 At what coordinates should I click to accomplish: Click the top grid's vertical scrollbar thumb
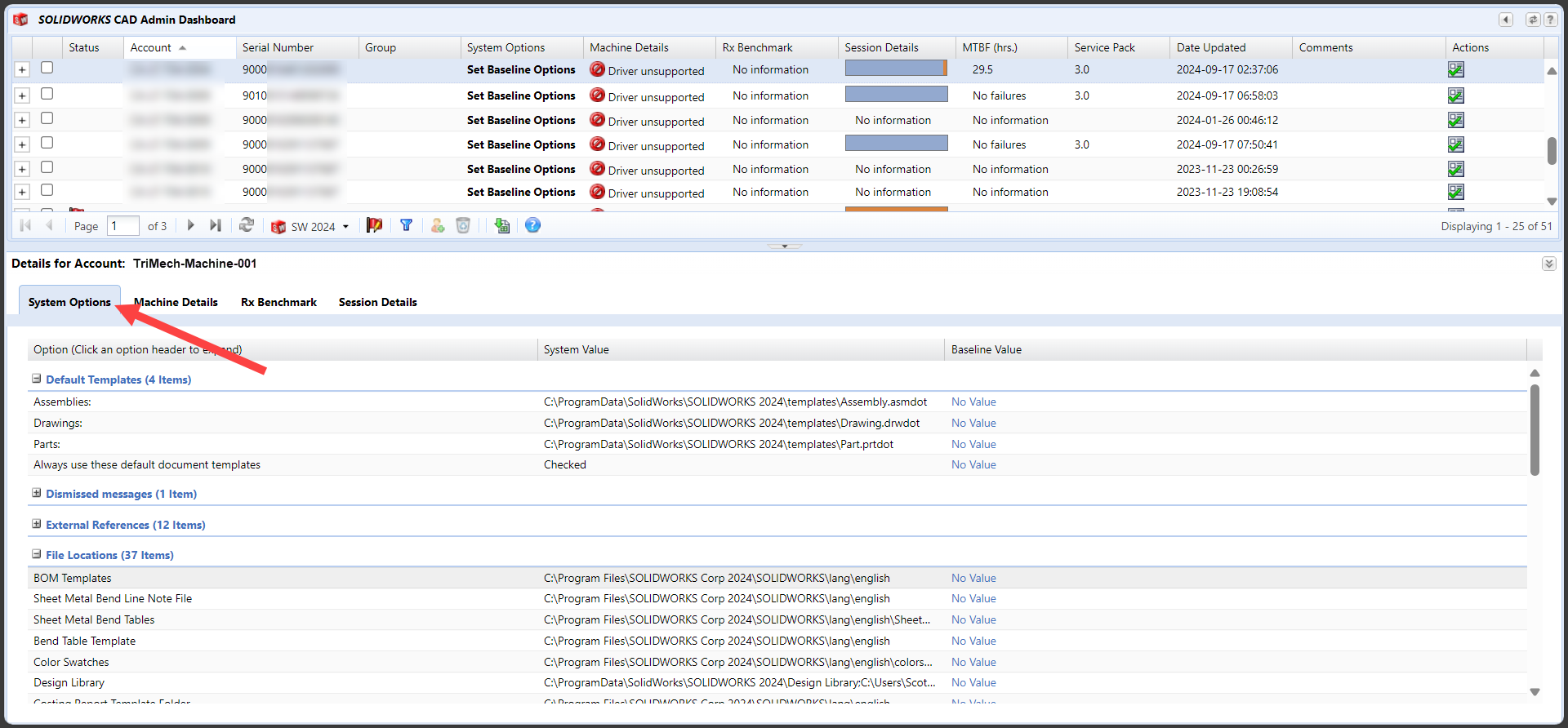1552,150
